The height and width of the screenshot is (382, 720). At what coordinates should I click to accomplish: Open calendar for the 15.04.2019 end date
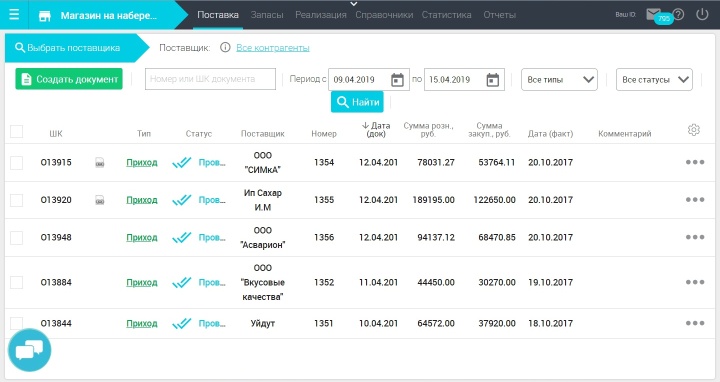coord(493,80)
